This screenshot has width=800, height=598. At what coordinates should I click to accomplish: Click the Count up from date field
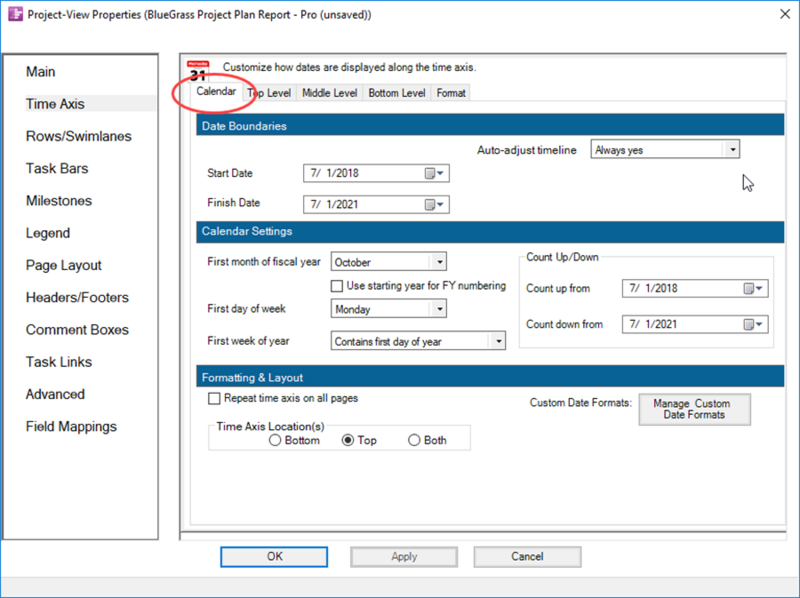click(695, 288)
